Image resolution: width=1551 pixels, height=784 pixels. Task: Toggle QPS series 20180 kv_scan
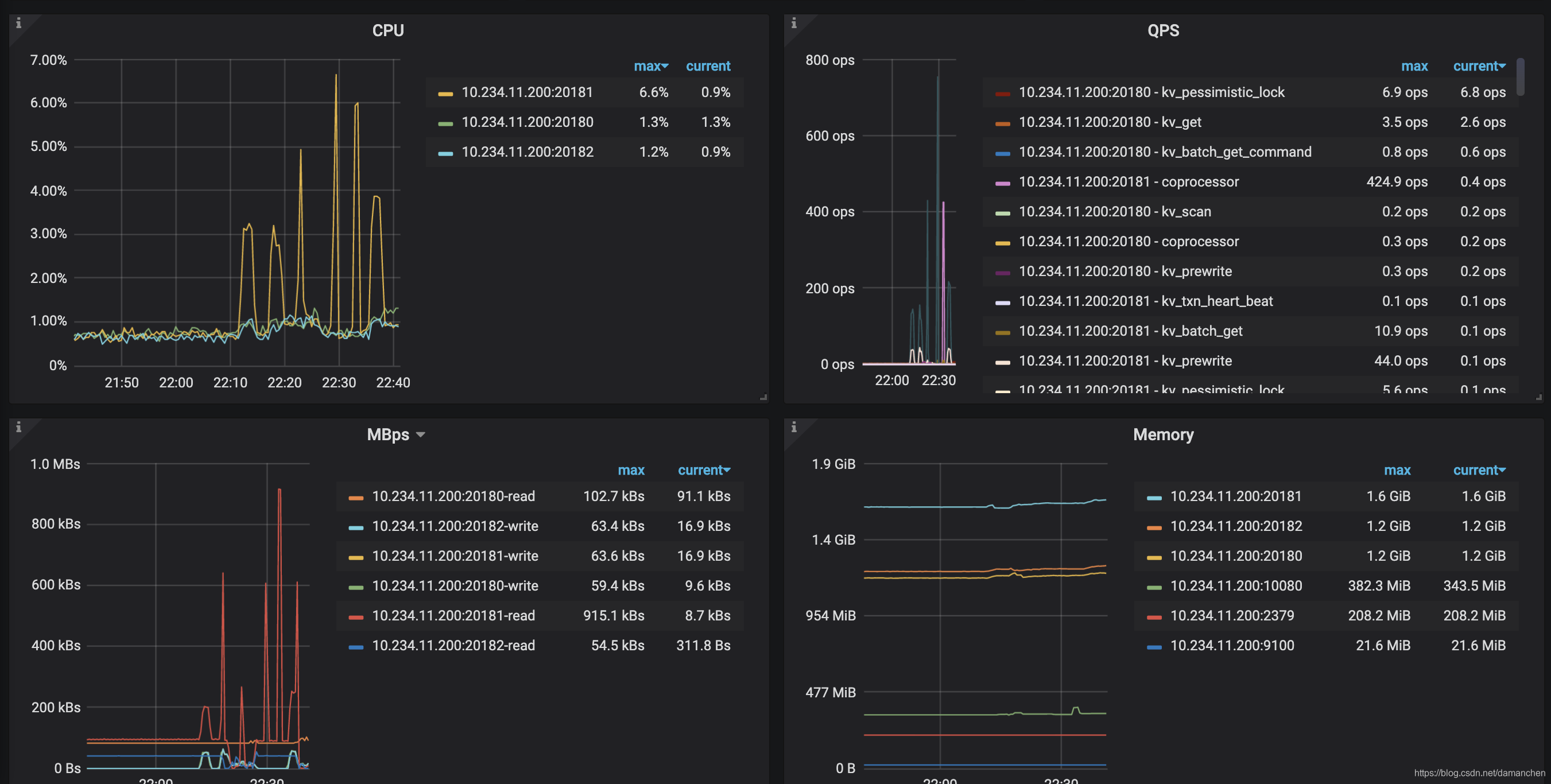[1115, 211]
